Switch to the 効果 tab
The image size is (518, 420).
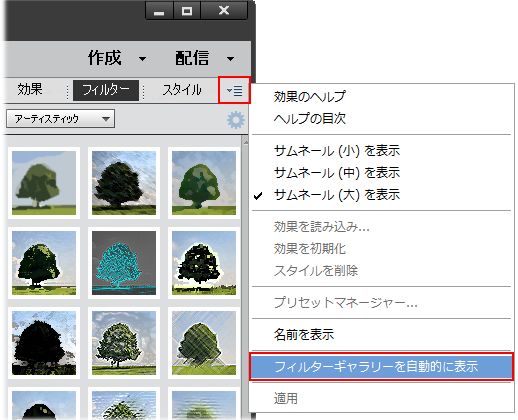pos(30,89)
